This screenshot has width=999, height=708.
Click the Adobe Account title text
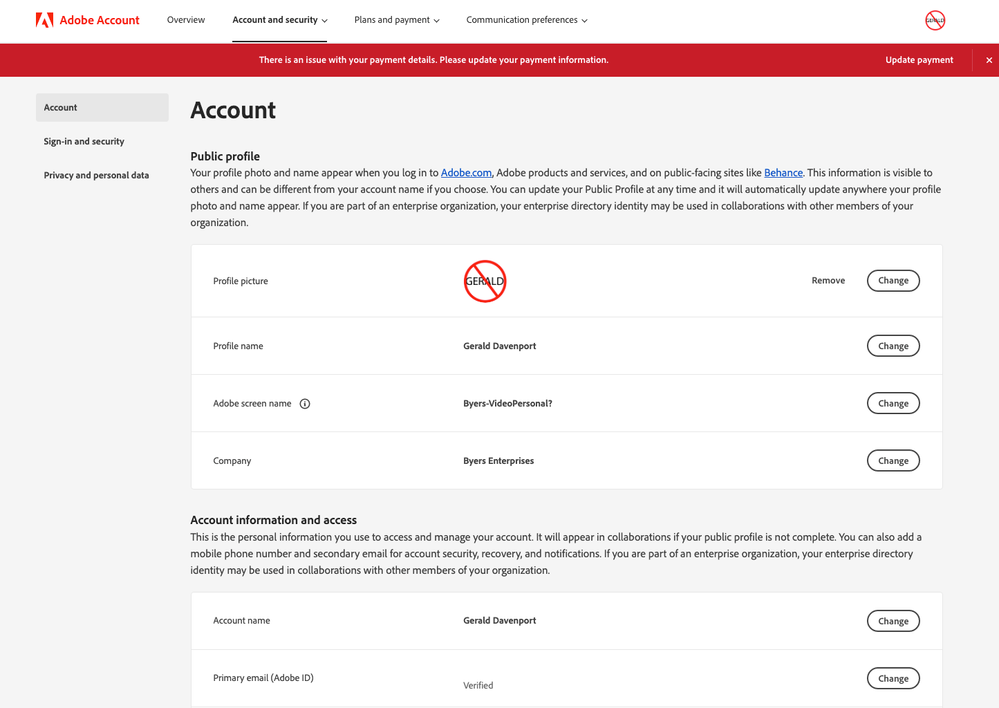pos(99,20)
